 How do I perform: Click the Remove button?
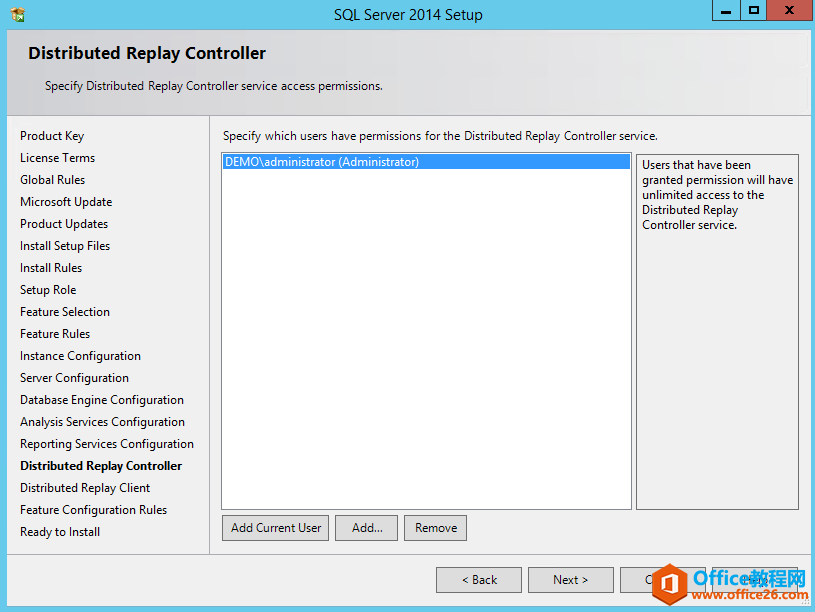click(436, 528)
